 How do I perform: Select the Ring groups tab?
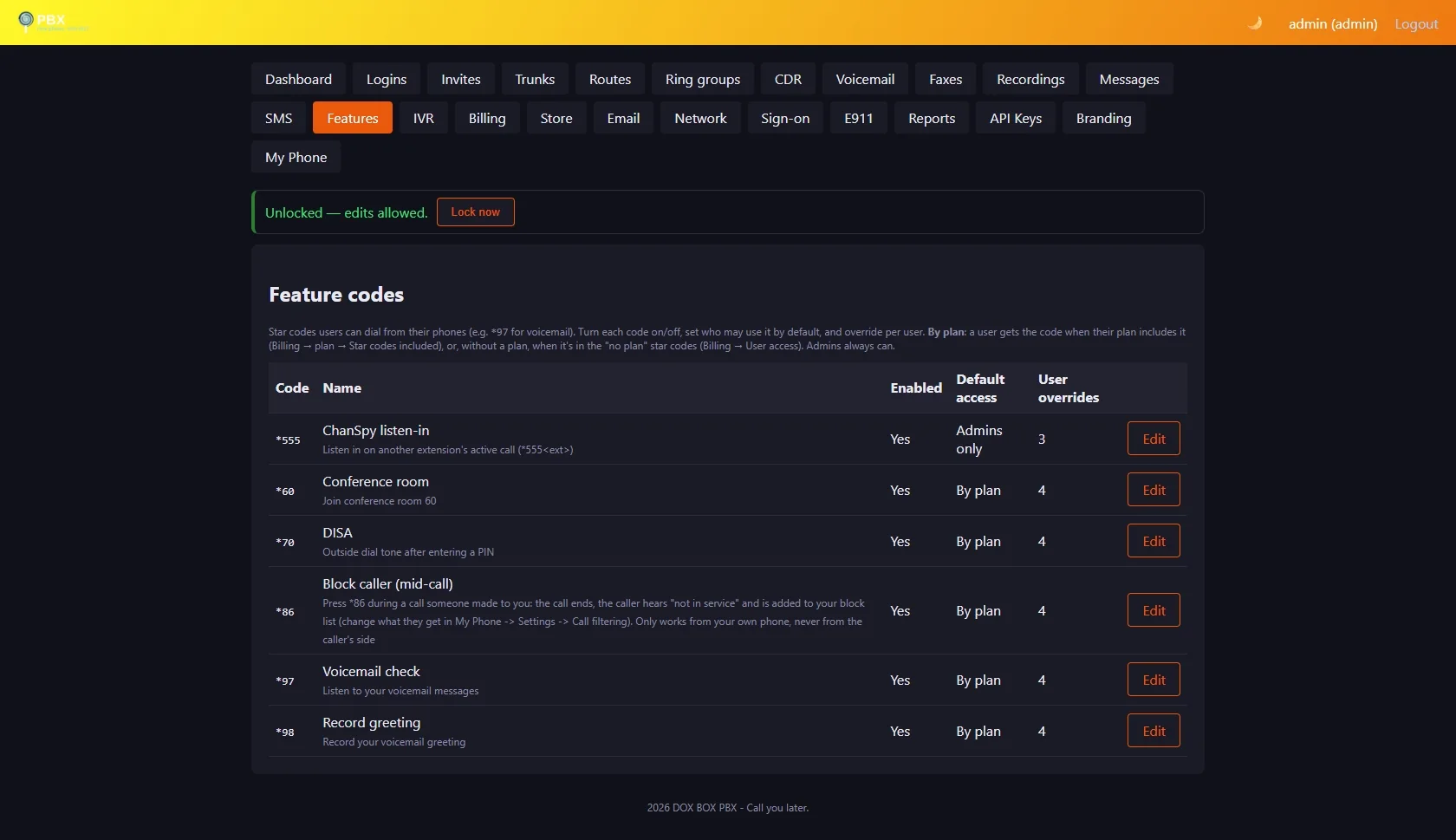pos(703,79)
